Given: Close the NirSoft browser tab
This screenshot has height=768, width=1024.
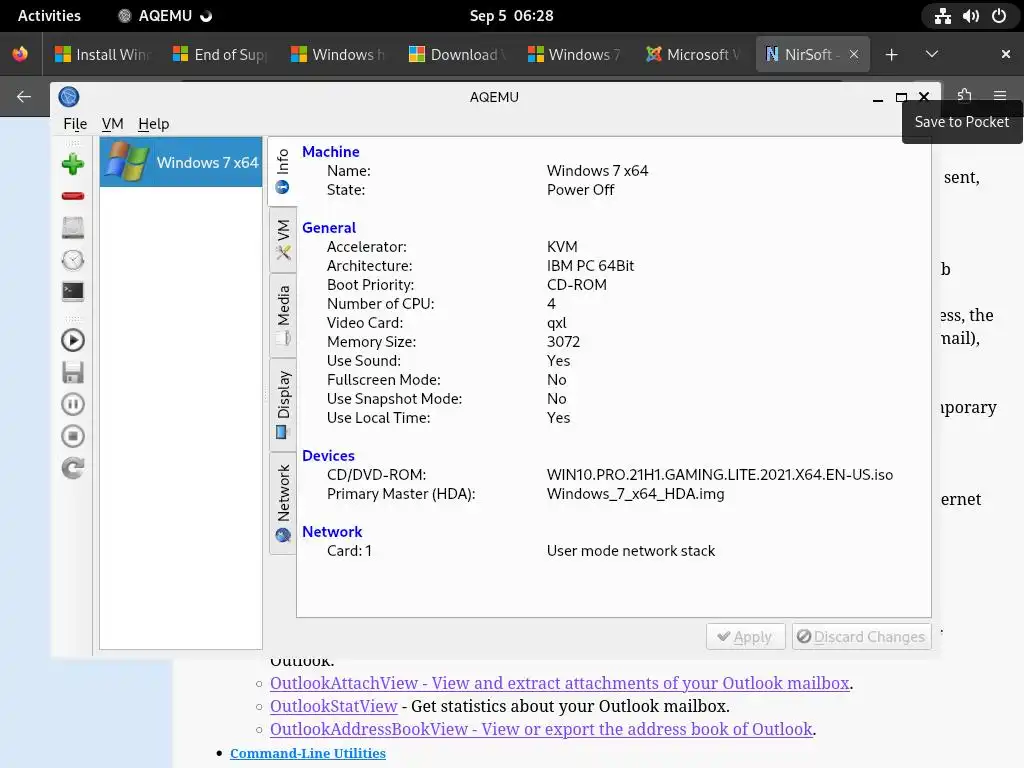Looking at the screenshot, I should click(x=854, y=54).
